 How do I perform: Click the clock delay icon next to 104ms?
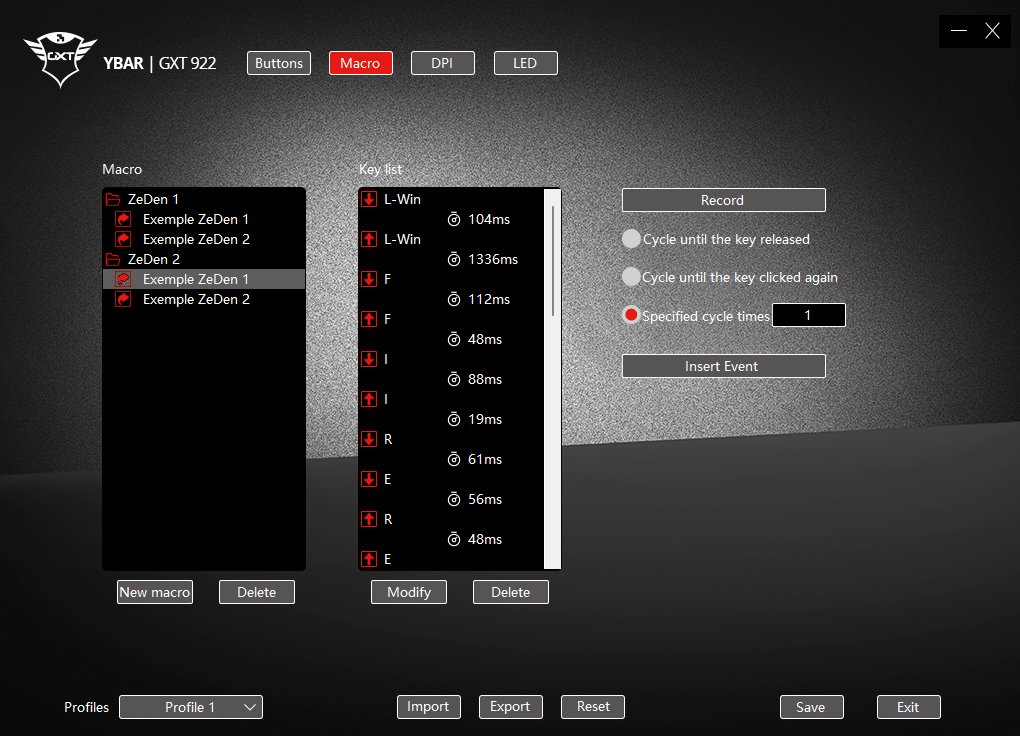point(453,219)
